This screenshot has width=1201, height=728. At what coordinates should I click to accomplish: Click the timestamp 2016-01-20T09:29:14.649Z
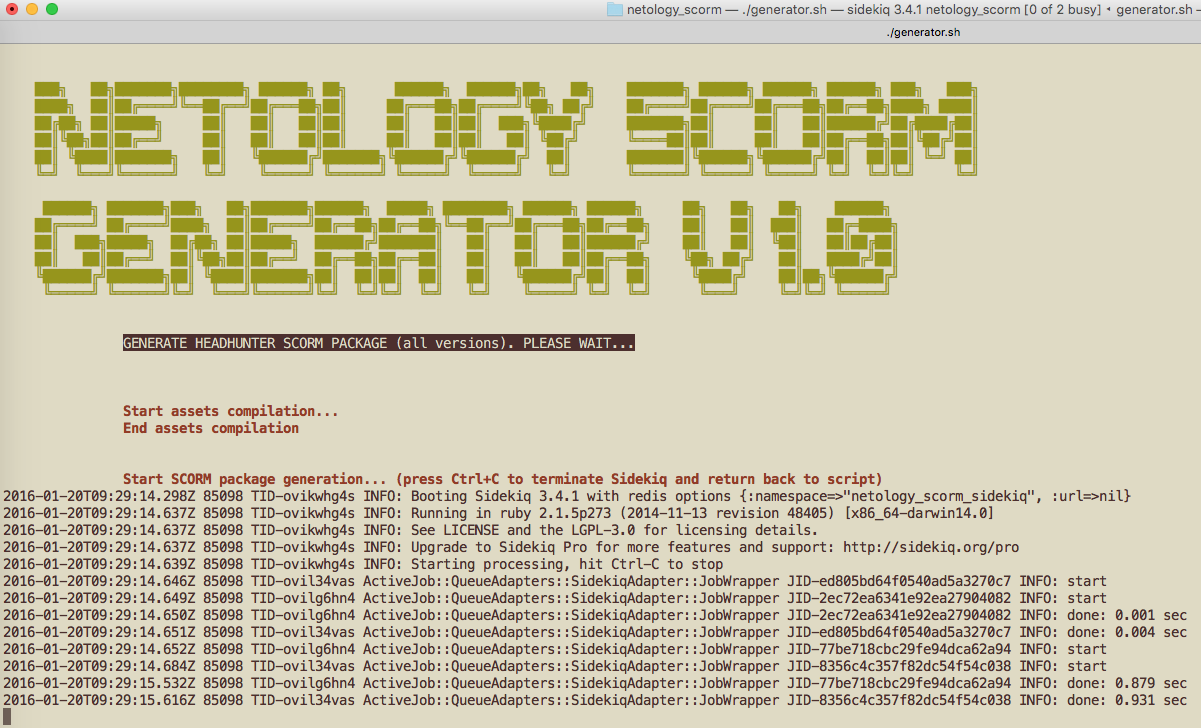(x=99, y=598)
